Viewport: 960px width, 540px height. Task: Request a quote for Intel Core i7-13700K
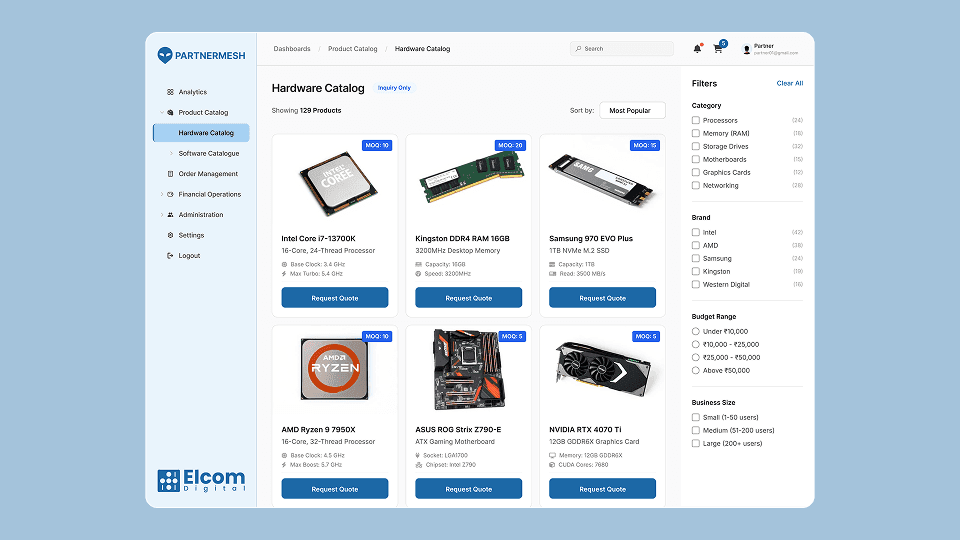334,297
